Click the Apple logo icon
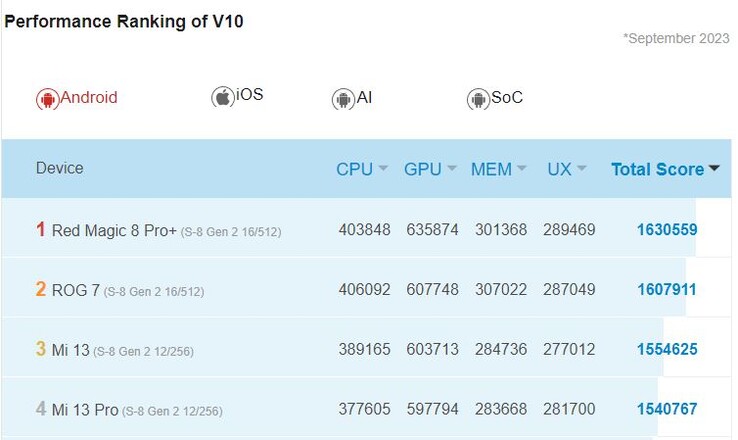738x440 pixels. pos(222,97)
